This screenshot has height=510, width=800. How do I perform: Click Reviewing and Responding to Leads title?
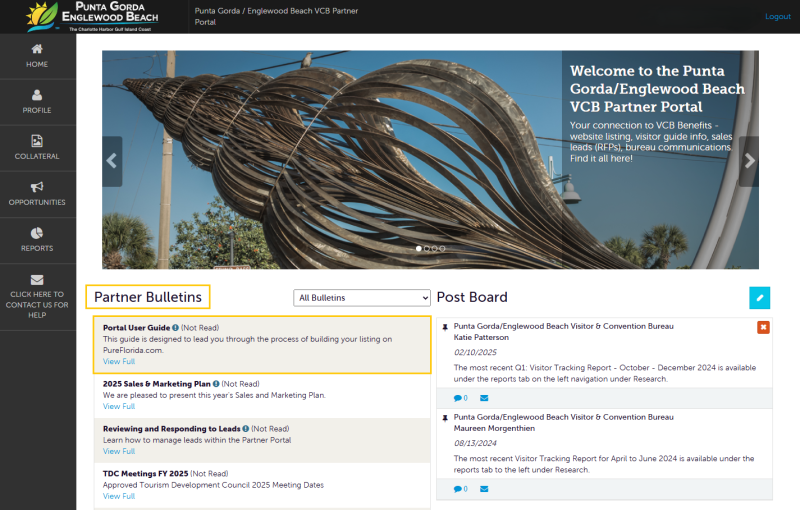171,429
